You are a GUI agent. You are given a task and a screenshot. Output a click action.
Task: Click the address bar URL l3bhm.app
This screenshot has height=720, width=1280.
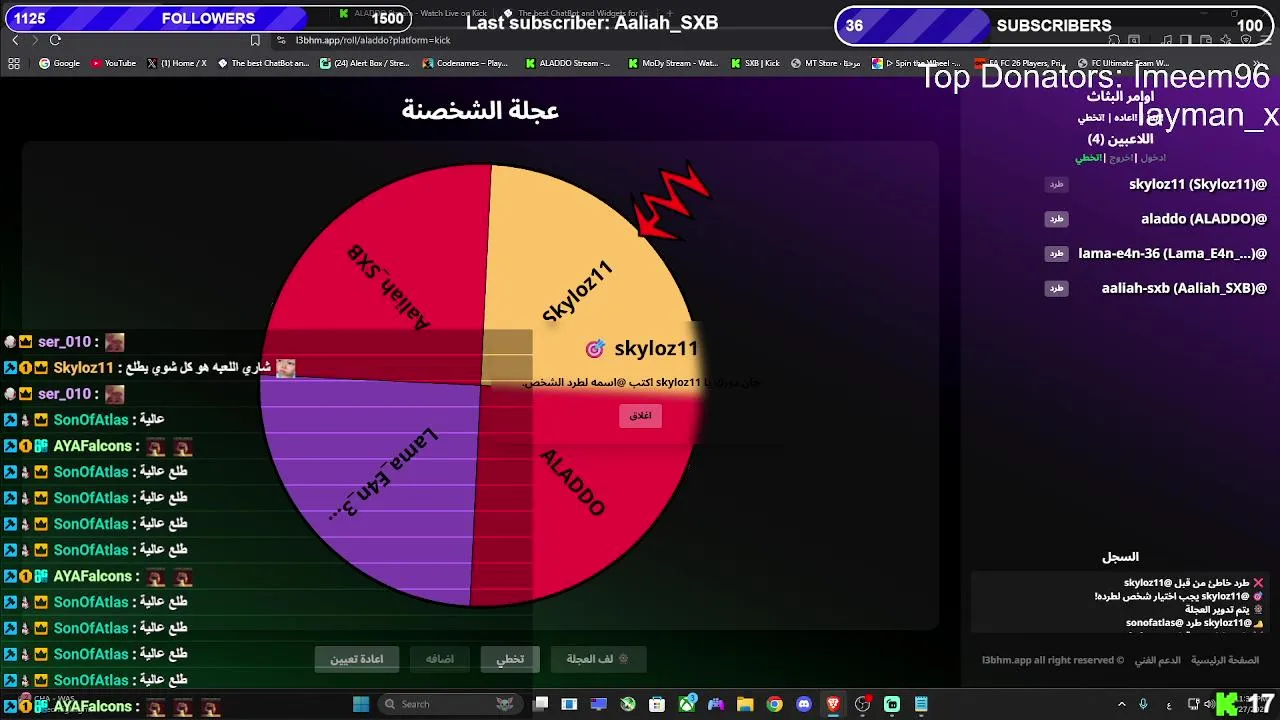(x=373, y=40)
